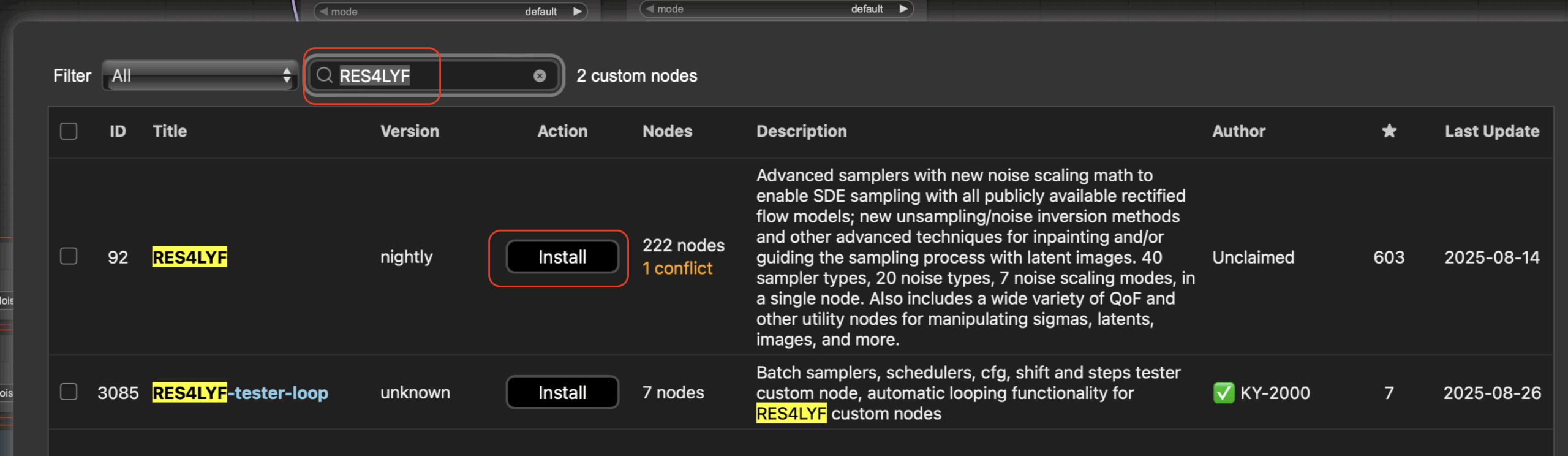1568x456 pixels.
Task: Click right arrow on the first mode widget
Action: click(577, 12)
